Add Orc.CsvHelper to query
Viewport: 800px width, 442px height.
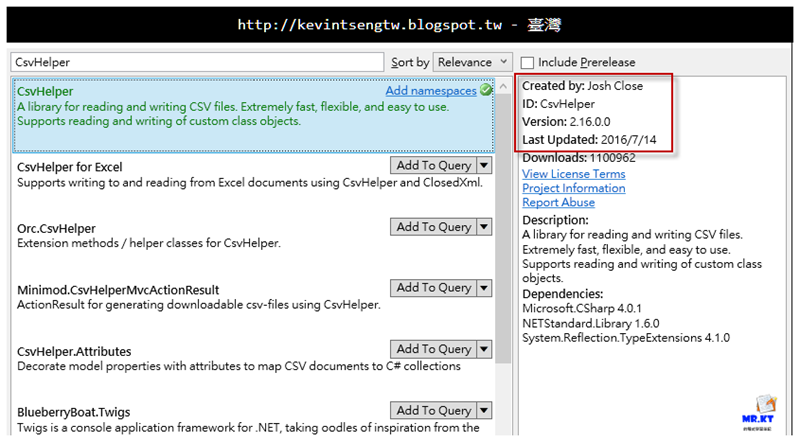(434, 227)
